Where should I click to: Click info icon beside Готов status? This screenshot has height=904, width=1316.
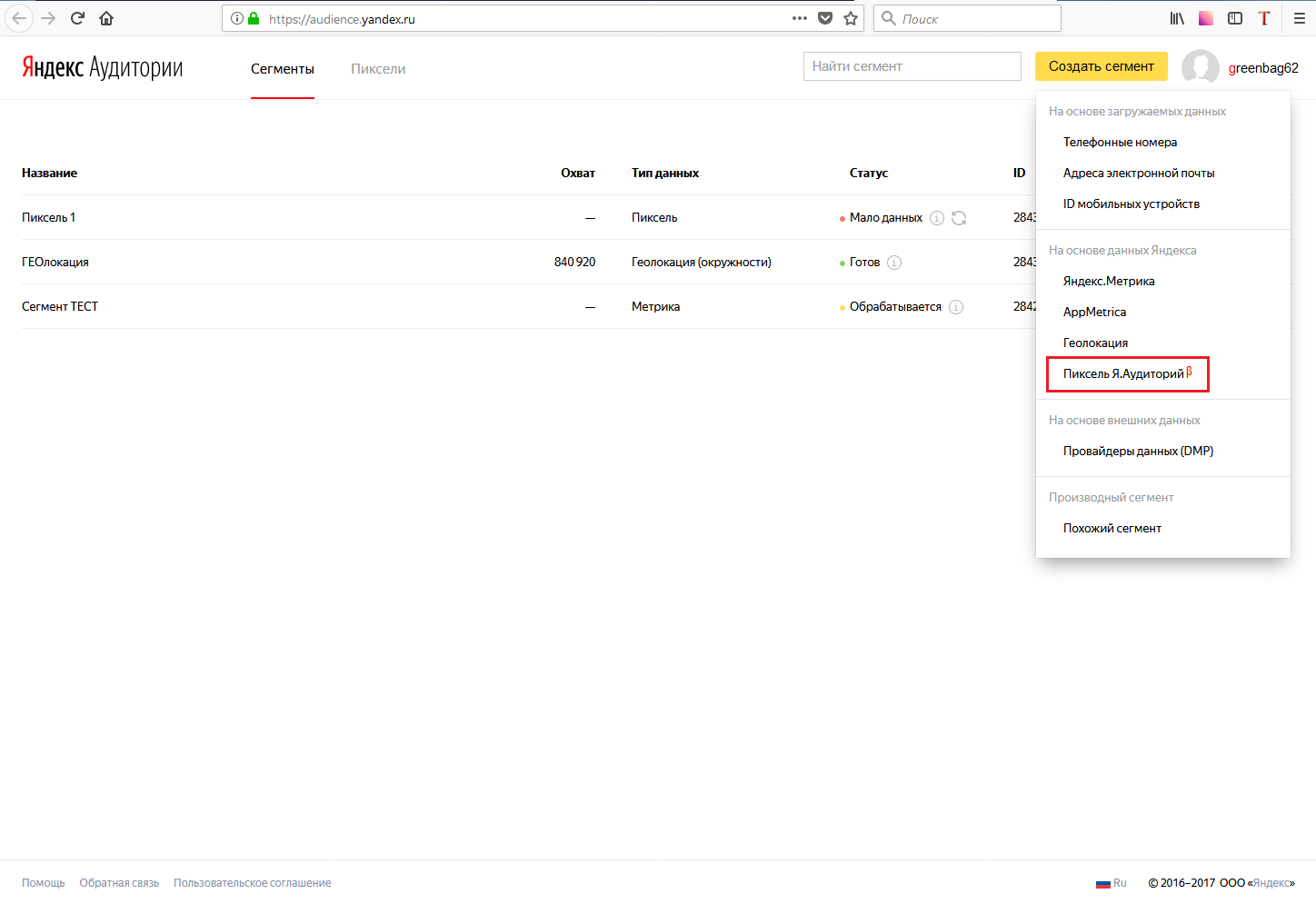[x=894, y=263]
